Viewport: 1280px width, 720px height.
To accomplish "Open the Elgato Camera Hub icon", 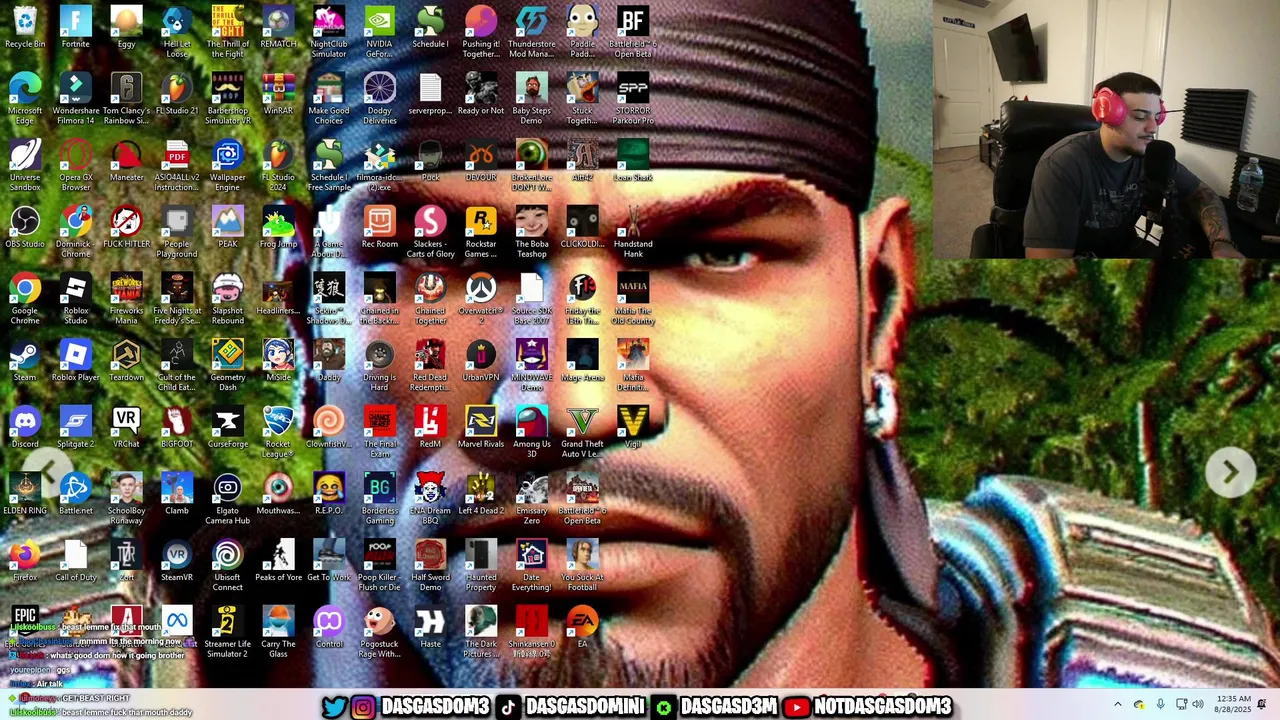I will [x=227, y=498].
